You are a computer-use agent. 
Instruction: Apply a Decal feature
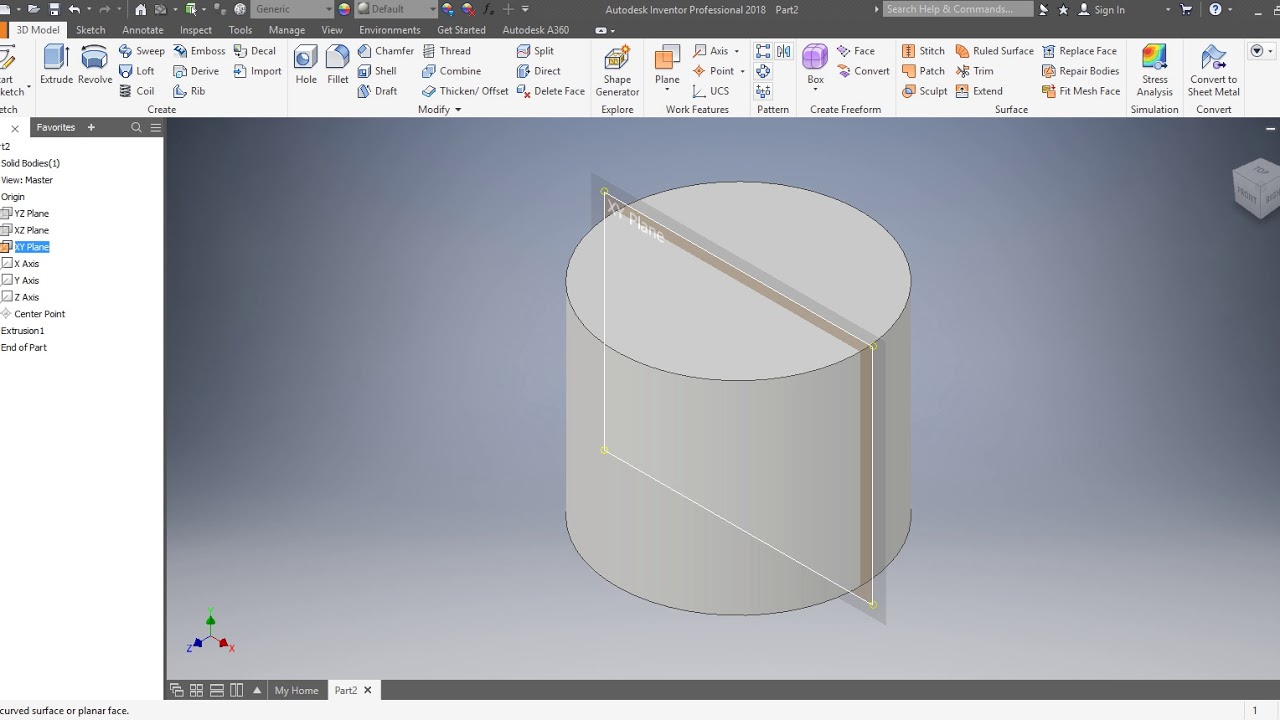(x=254, y=51)
